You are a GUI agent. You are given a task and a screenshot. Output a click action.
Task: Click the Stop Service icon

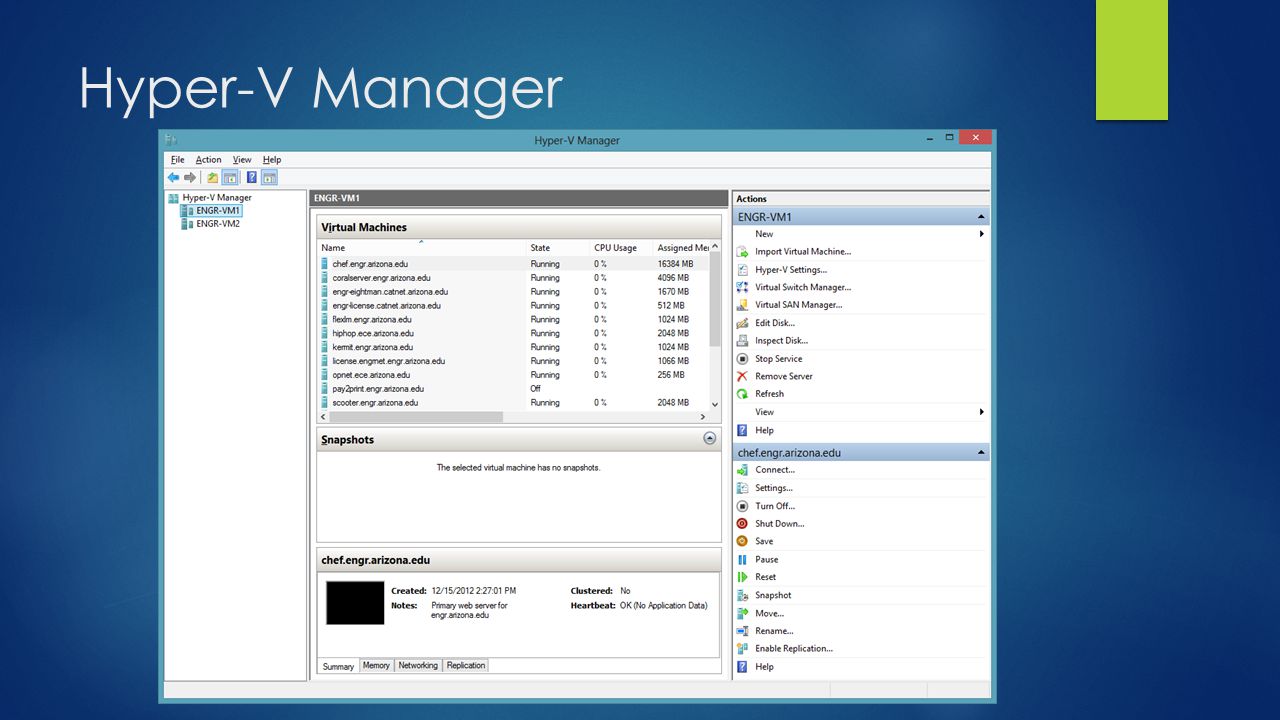[742, 359]
